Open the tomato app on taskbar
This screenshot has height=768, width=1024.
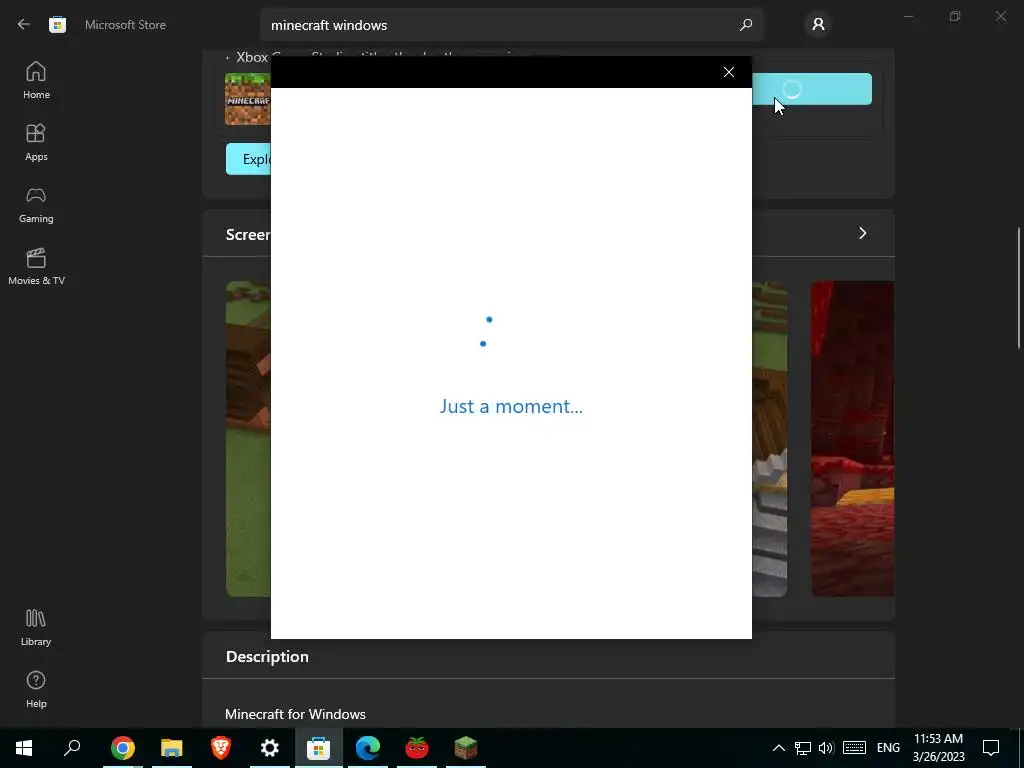[x=417, y=747]
